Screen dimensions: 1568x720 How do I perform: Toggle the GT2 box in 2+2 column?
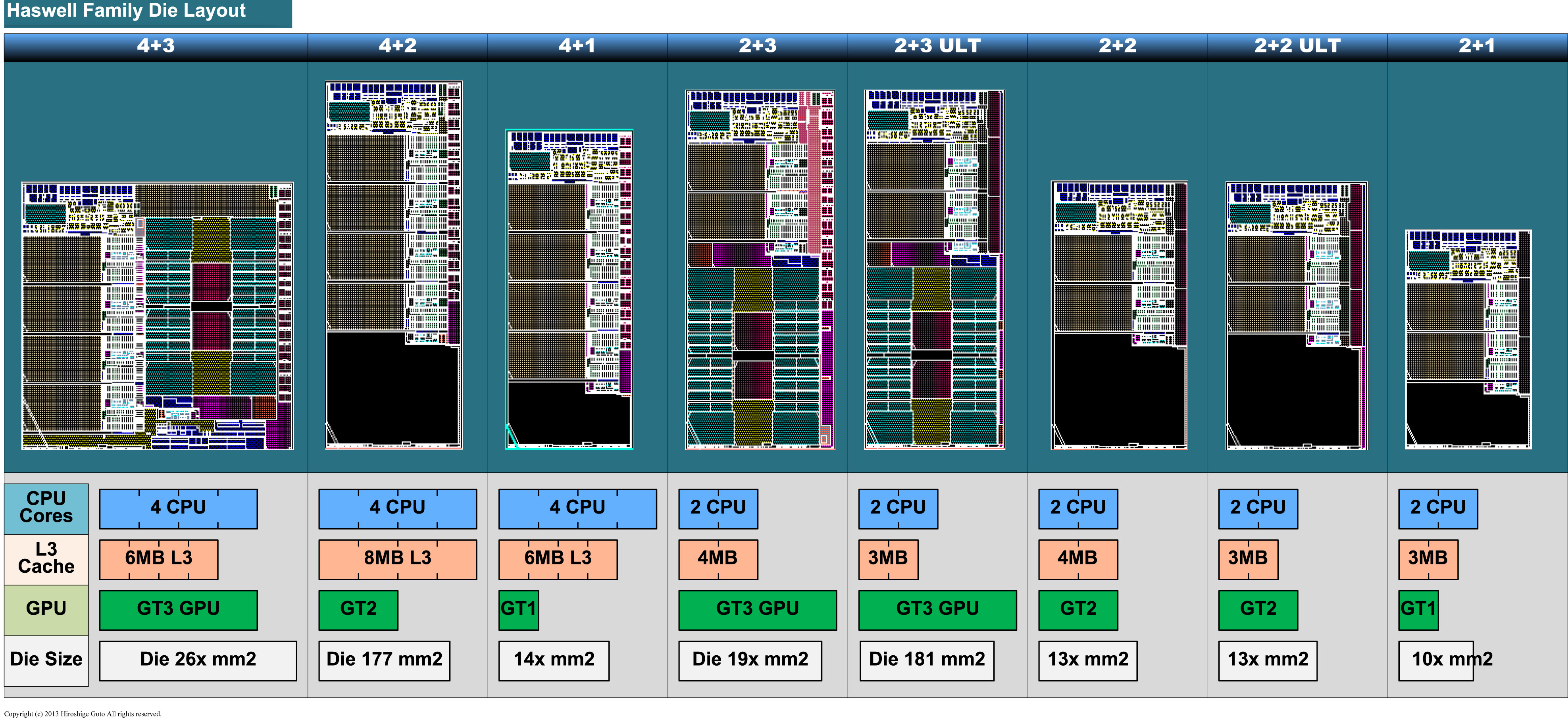point(1077,610)
